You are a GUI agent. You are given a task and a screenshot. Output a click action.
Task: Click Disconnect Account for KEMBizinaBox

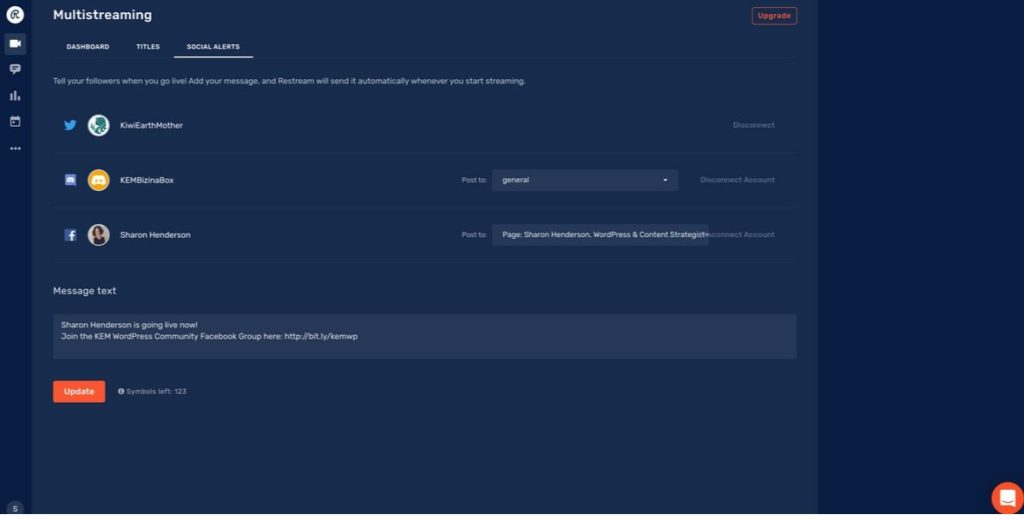737,180
